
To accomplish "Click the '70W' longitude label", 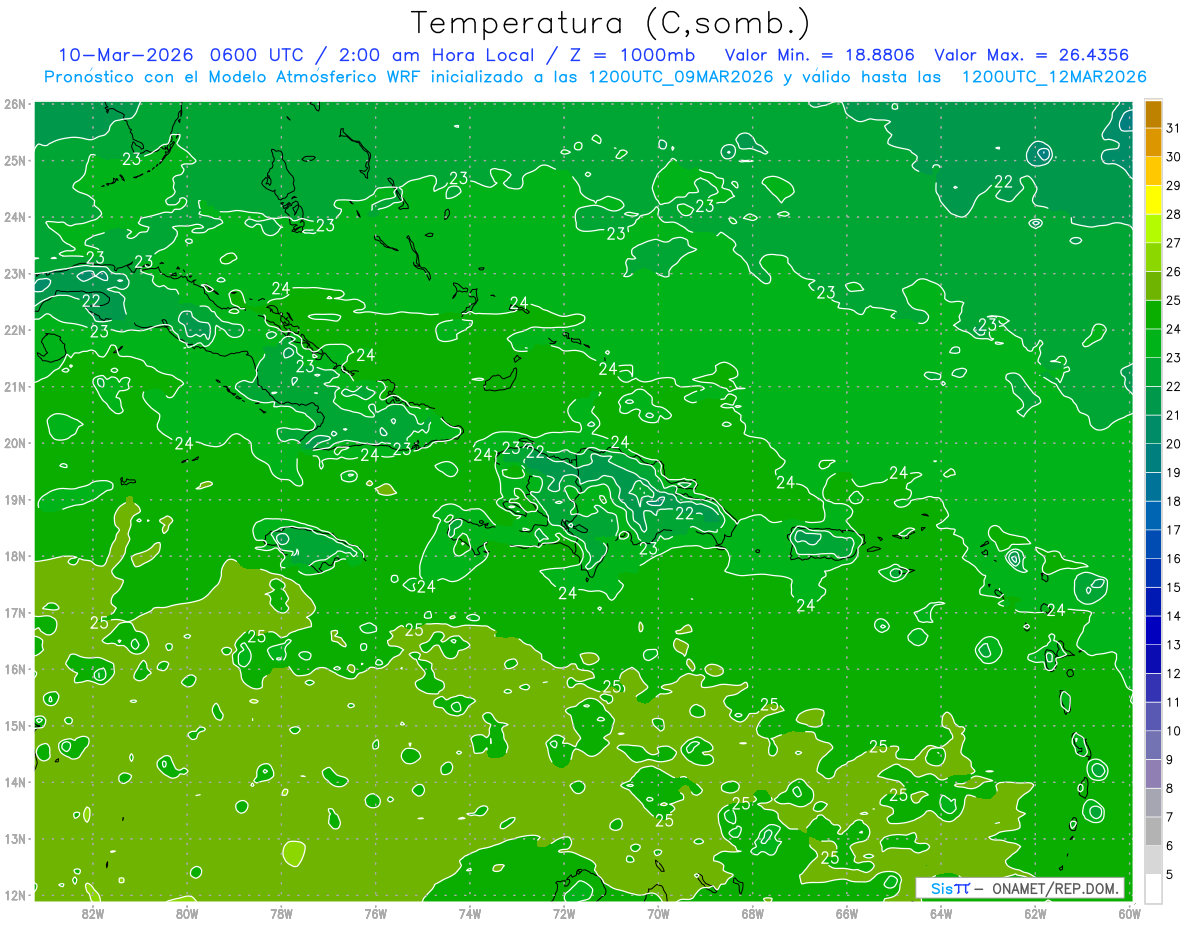I will click(x=658, y=913).
